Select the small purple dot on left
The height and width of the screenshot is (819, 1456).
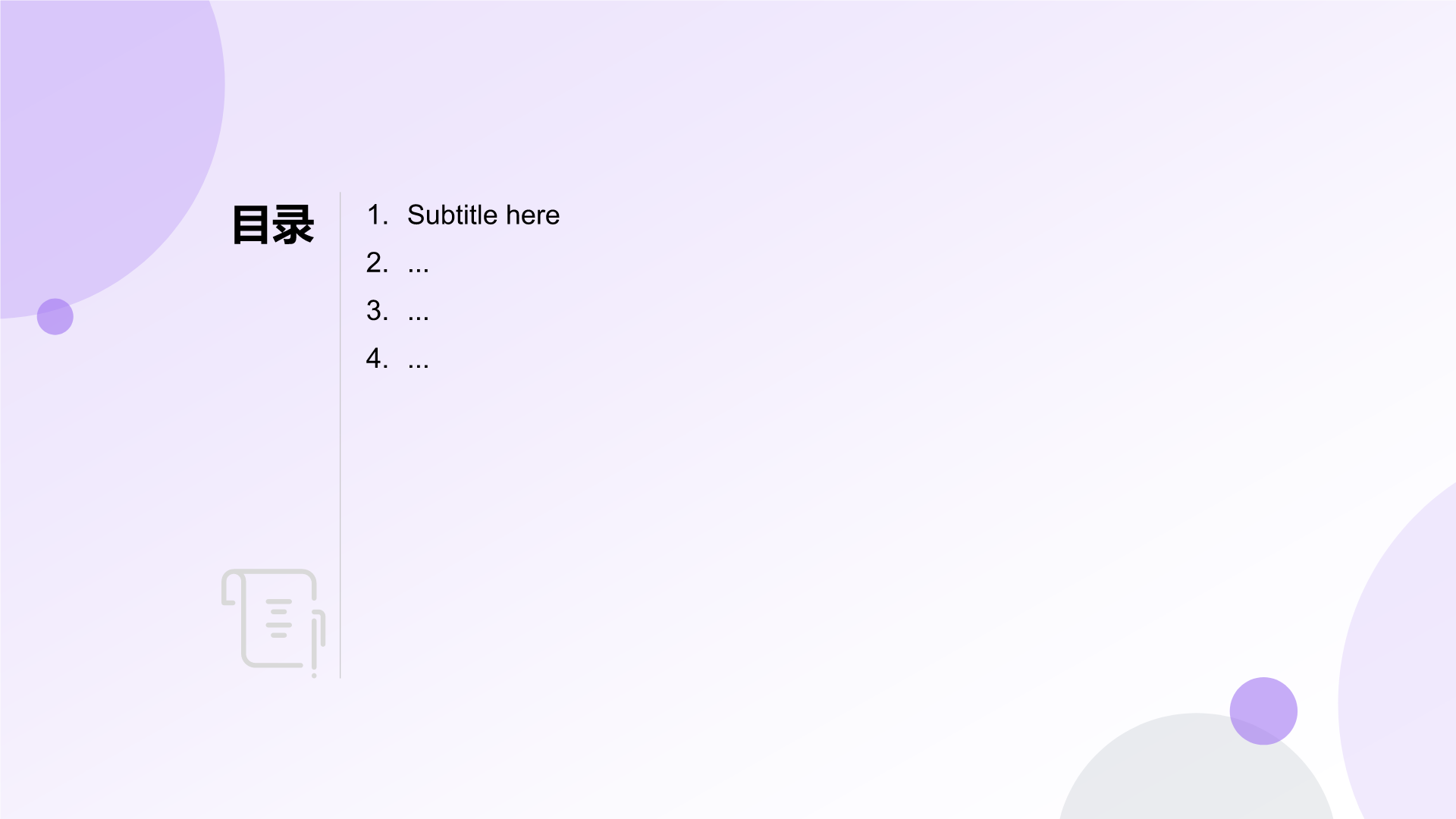pos(55,316)
